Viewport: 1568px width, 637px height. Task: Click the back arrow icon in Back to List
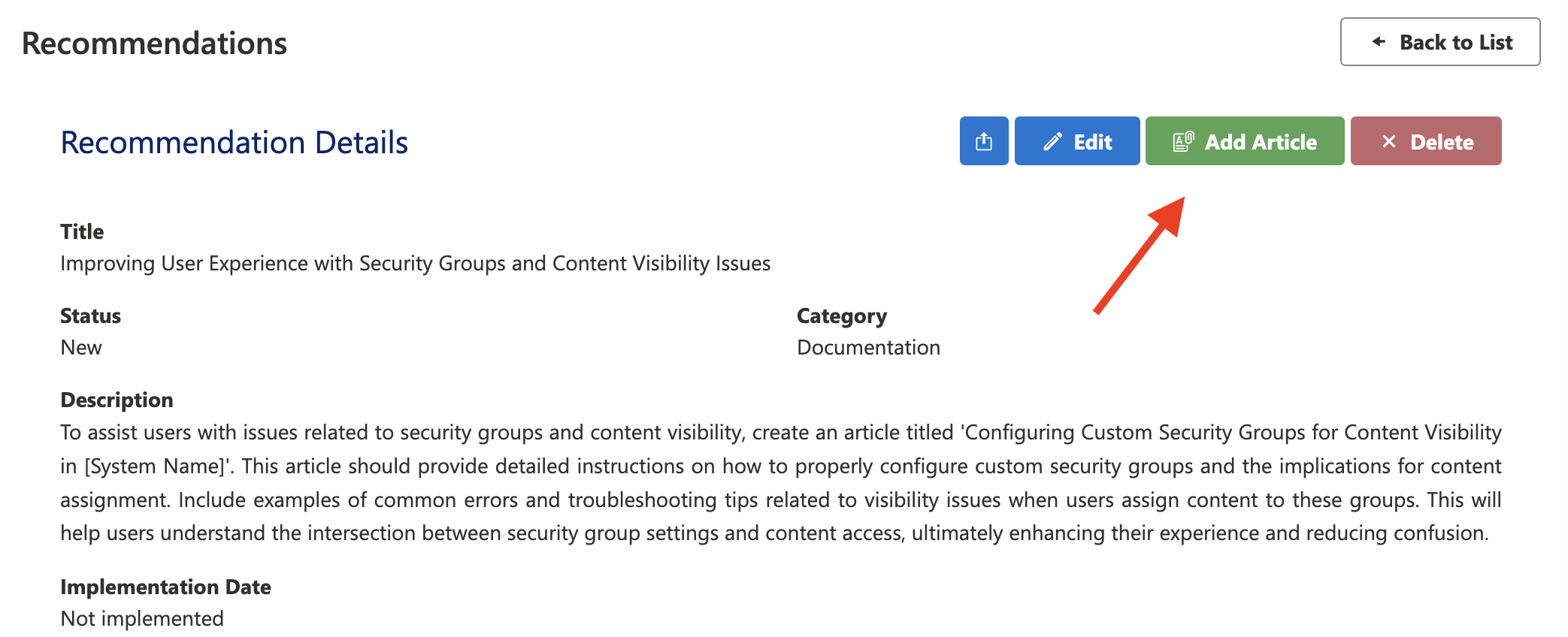1377,43
